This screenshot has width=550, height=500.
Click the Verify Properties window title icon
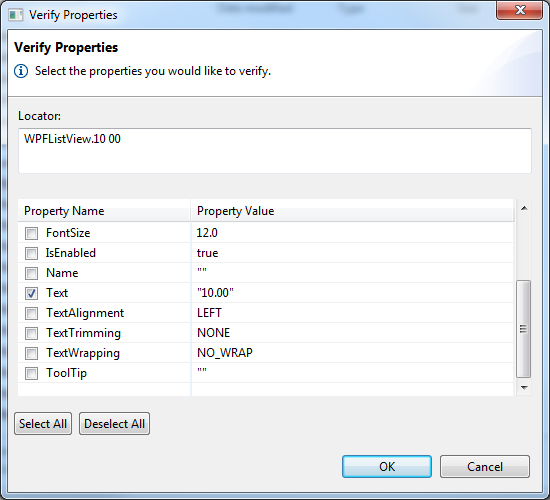(x=15, y=15)
